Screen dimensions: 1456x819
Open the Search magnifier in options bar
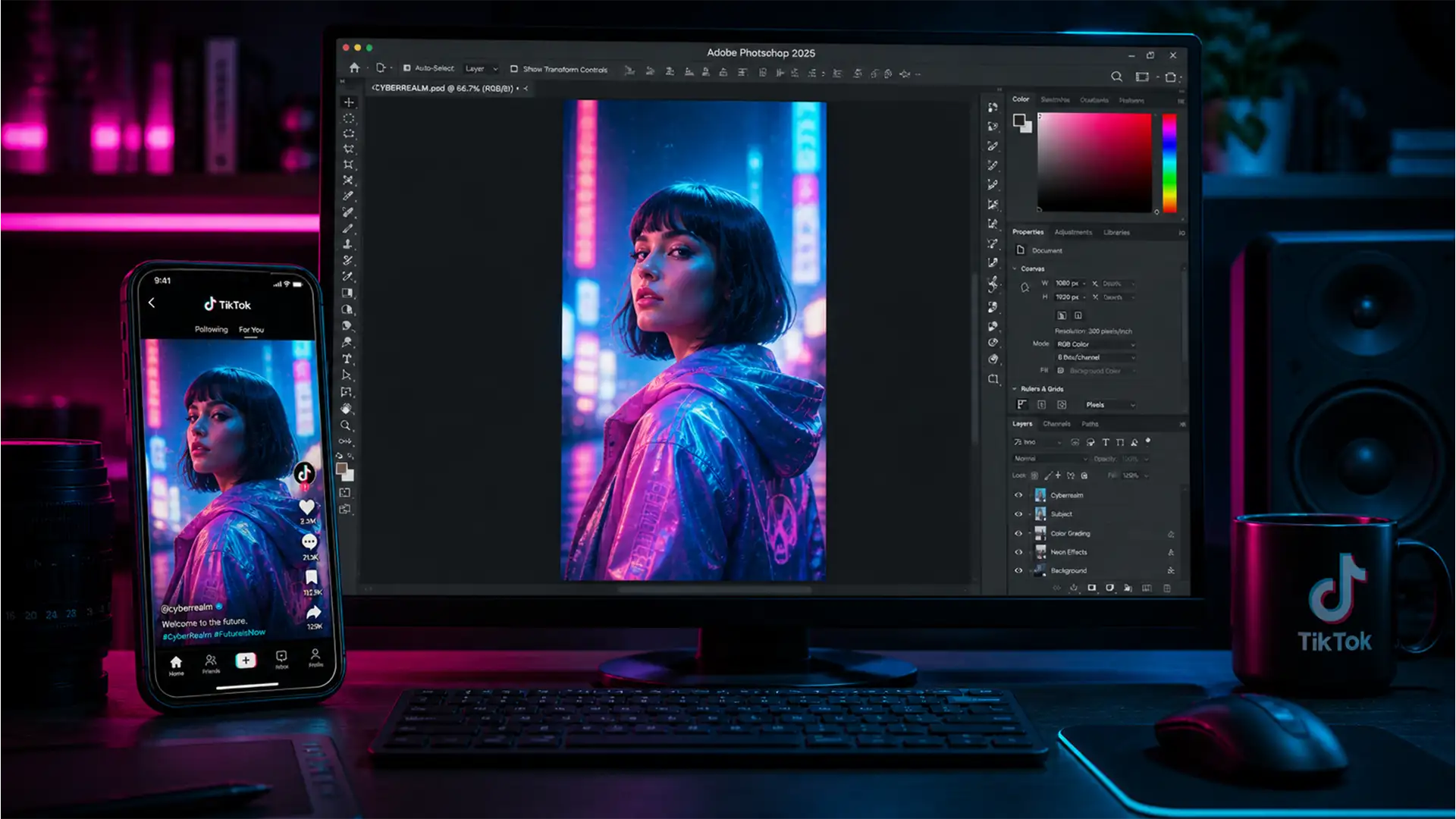(1116, 77)
